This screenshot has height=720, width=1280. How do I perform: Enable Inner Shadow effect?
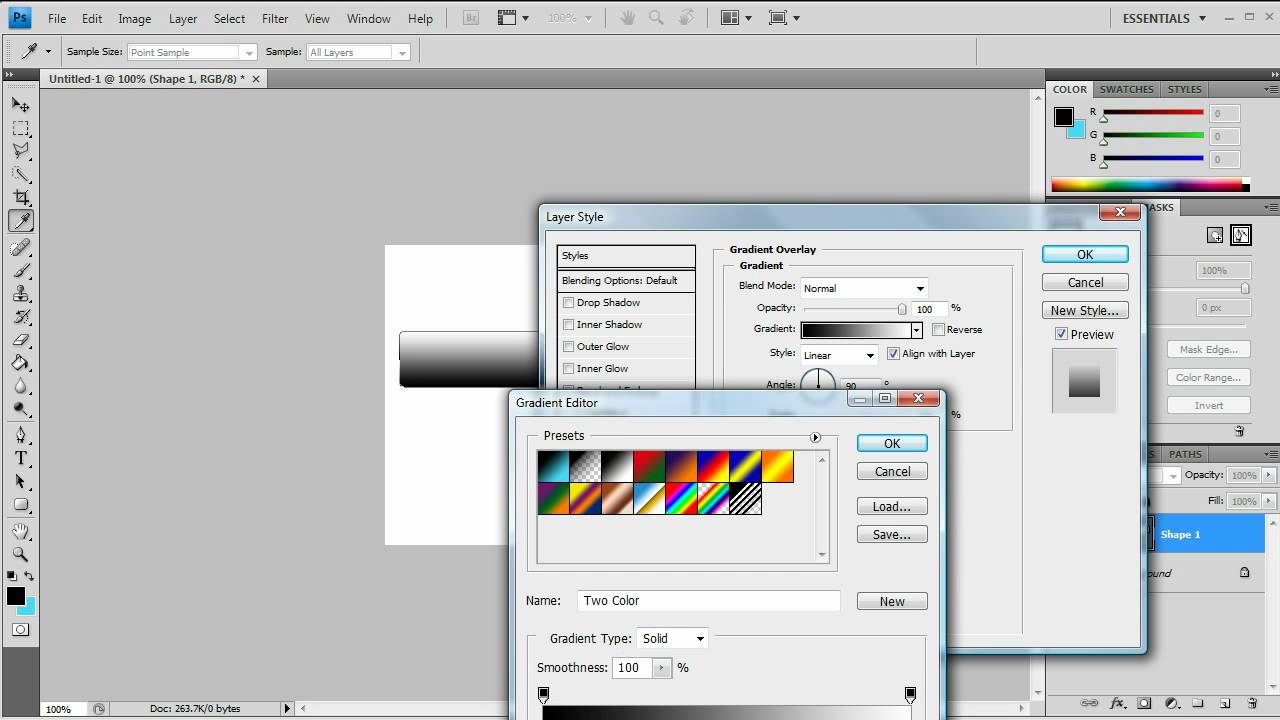[569, 325]
